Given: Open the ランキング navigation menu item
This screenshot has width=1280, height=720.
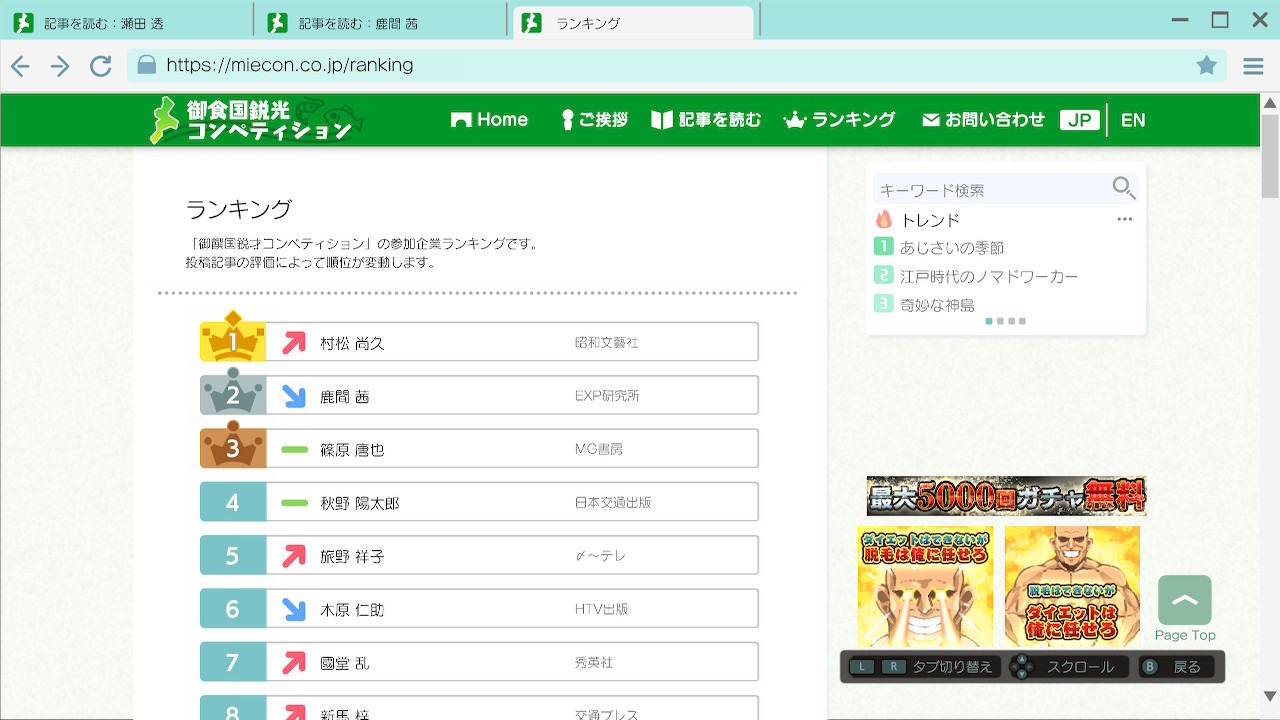Looking at the screenshot, I should (839, 120).
